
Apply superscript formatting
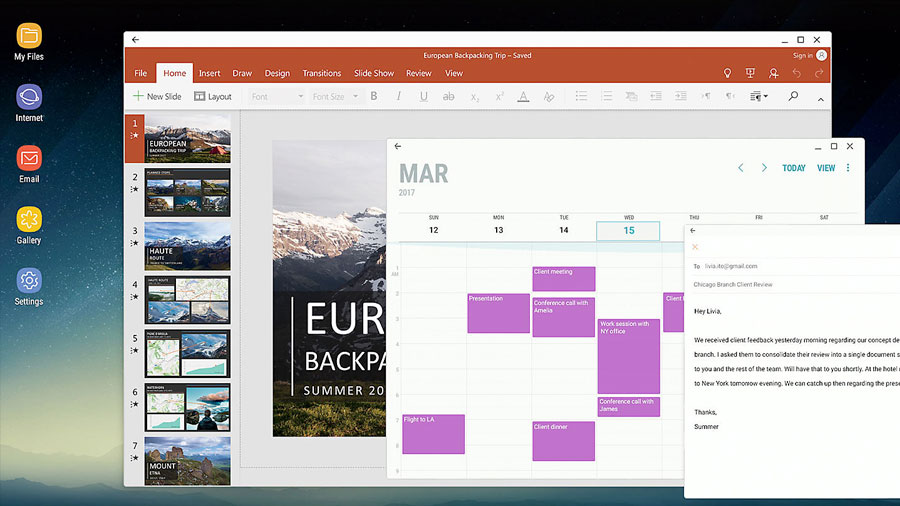[499, 96]
